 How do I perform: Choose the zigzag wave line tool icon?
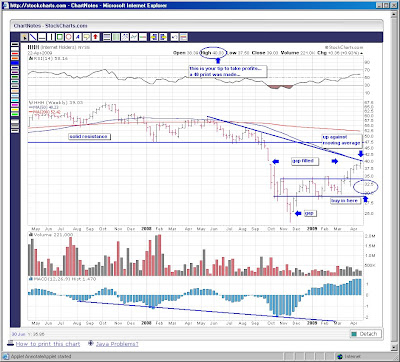click(134, 37)
